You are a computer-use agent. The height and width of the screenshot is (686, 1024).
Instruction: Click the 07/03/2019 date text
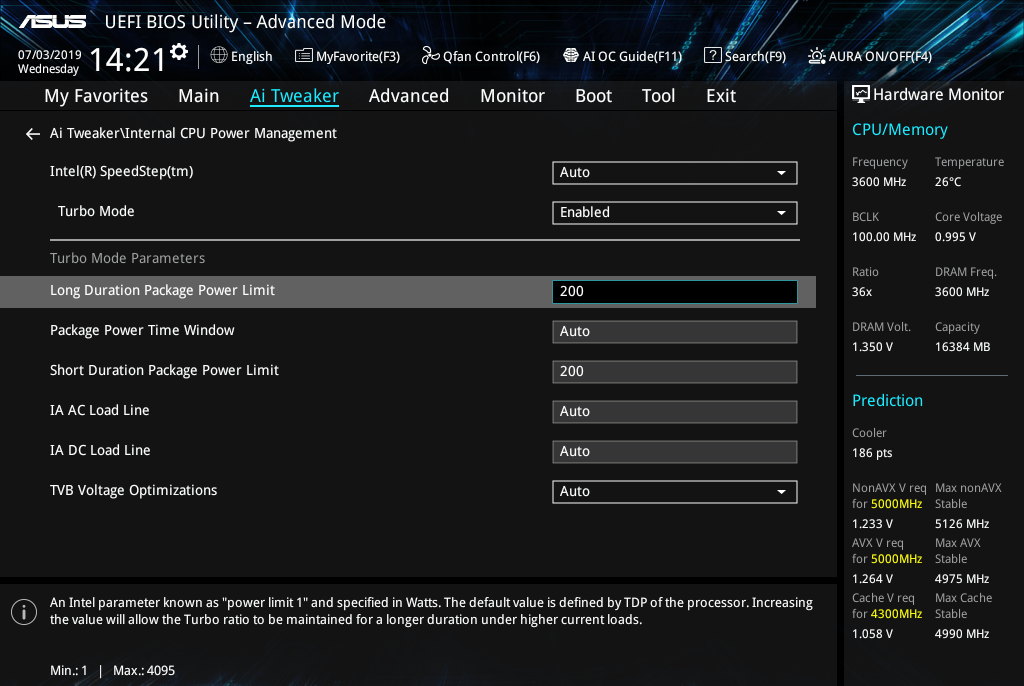point(50,55)
